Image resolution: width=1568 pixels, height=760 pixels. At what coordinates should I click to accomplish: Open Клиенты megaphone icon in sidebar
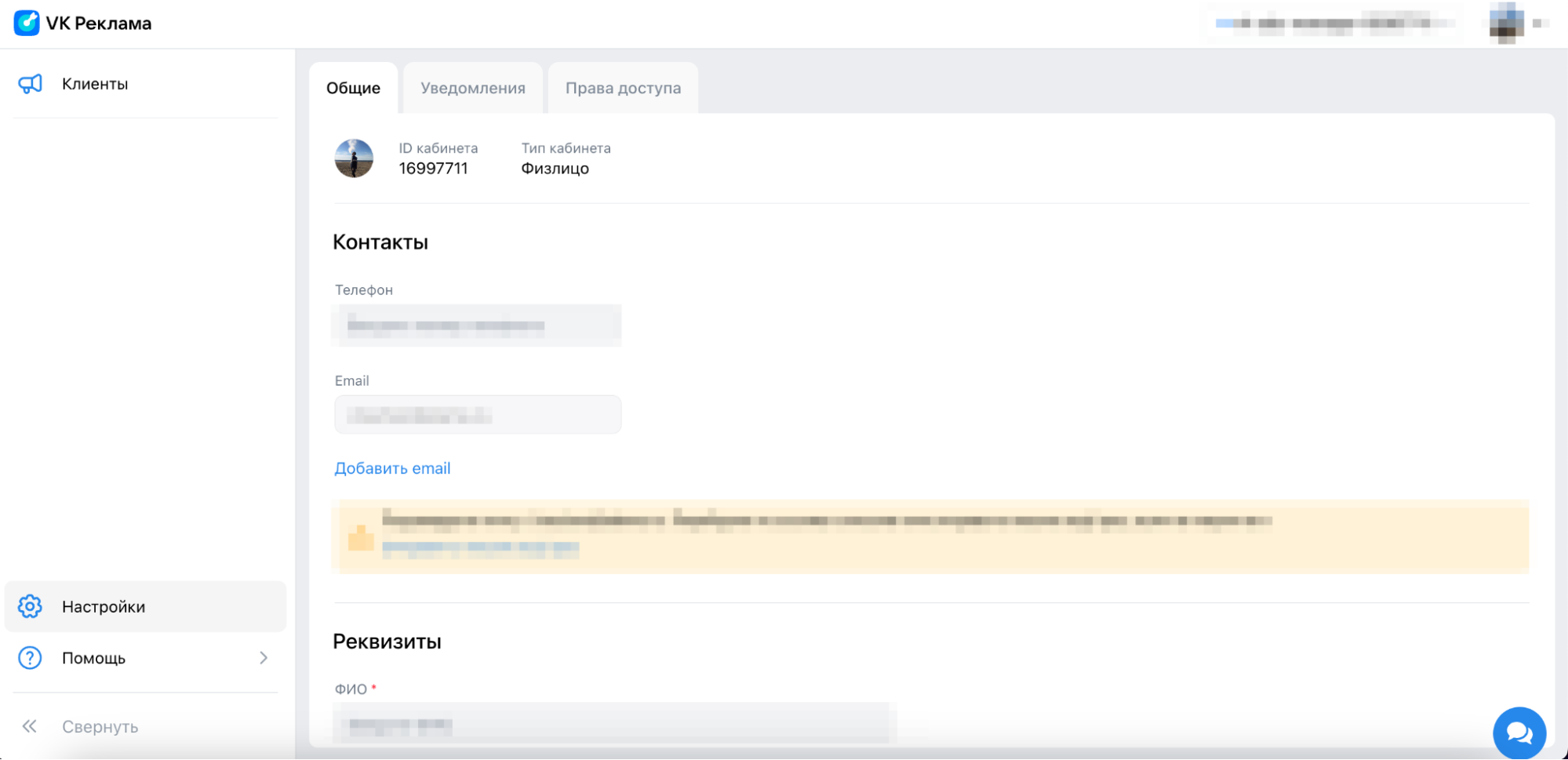30,84
